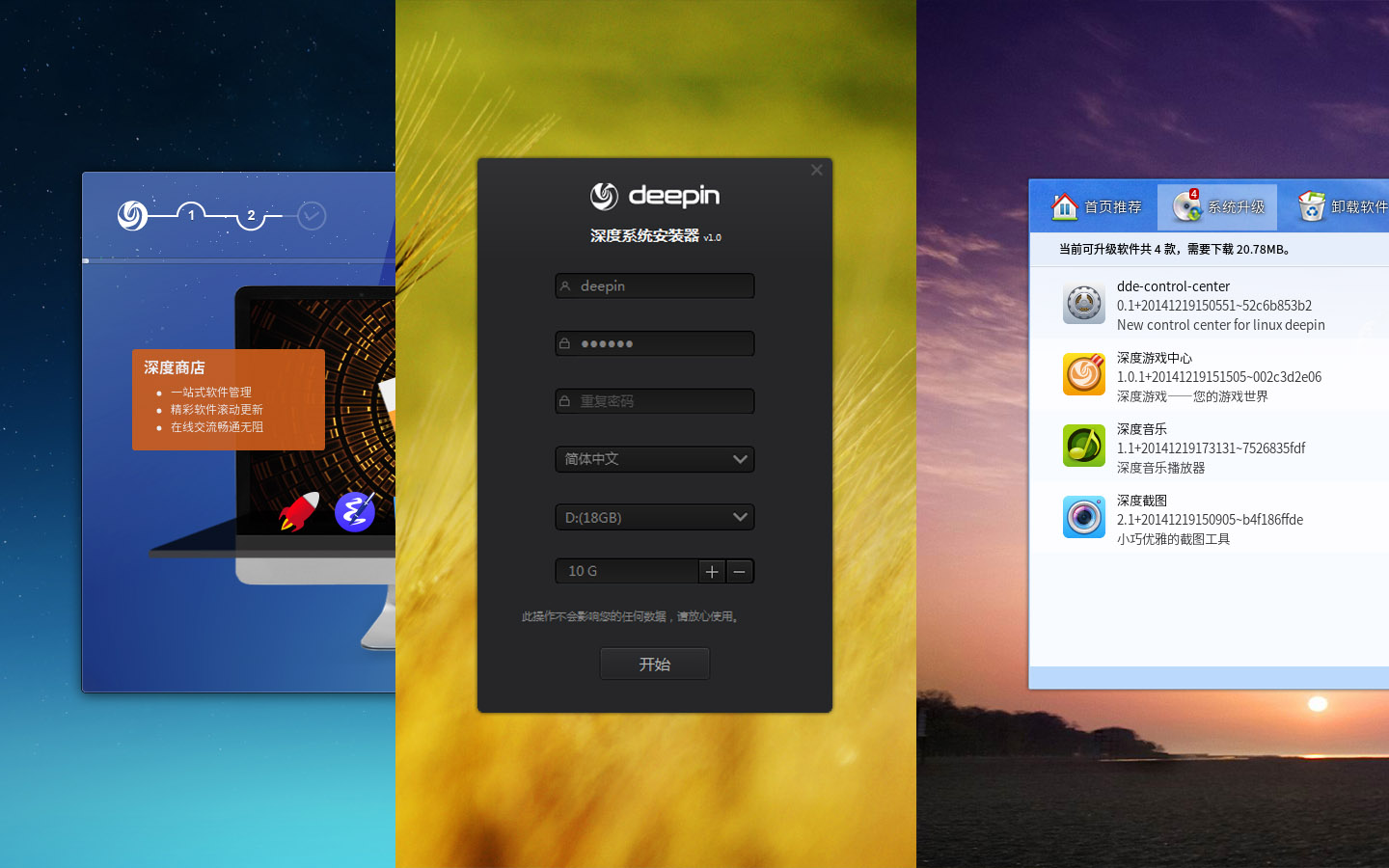The width and height of the screenshot is (1389, 868).
Task: Open the 简体中文 language dropdown
Action: (x=655, y=459)
